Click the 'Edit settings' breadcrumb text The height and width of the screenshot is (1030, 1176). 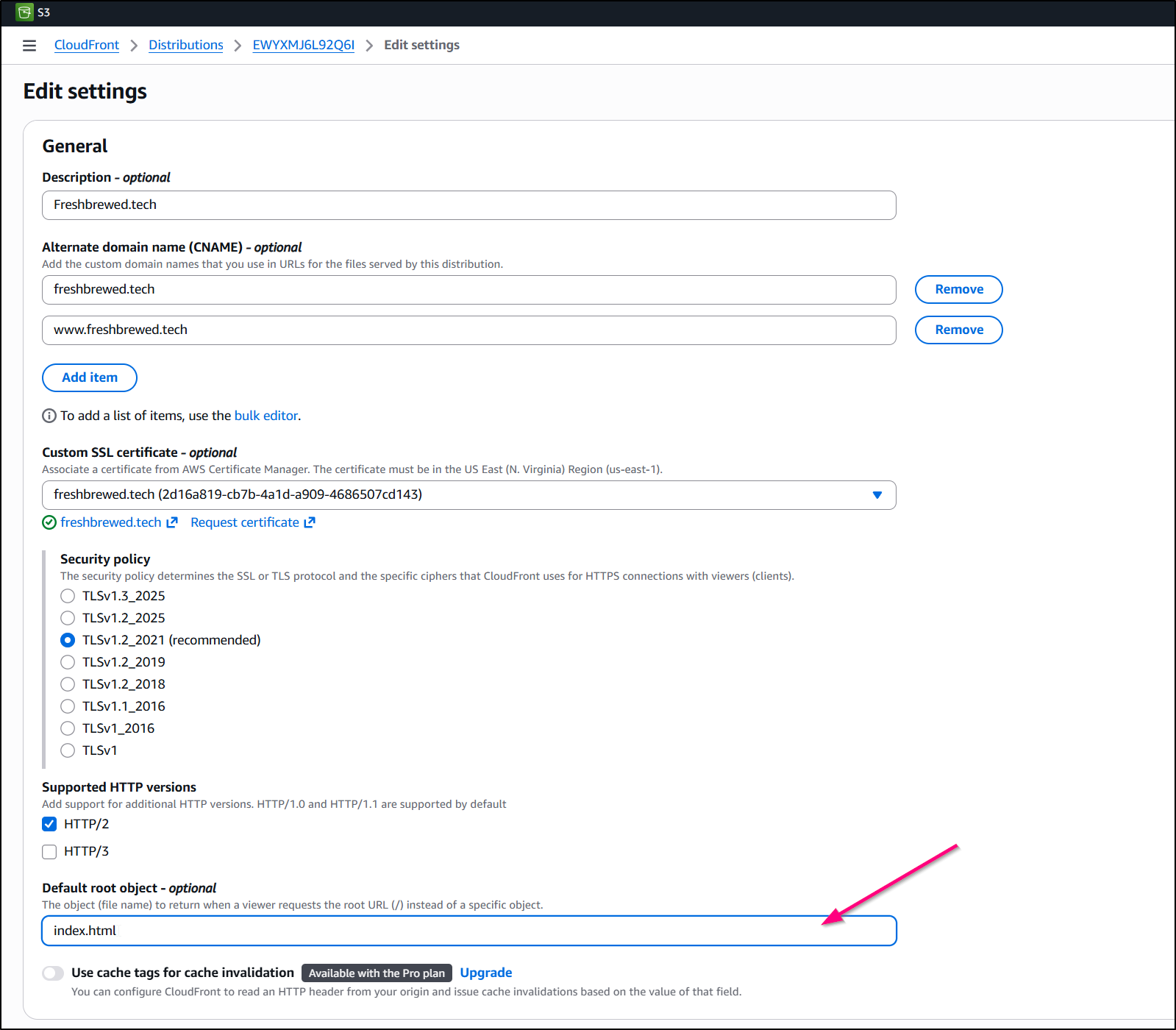(x=421, y=45)
